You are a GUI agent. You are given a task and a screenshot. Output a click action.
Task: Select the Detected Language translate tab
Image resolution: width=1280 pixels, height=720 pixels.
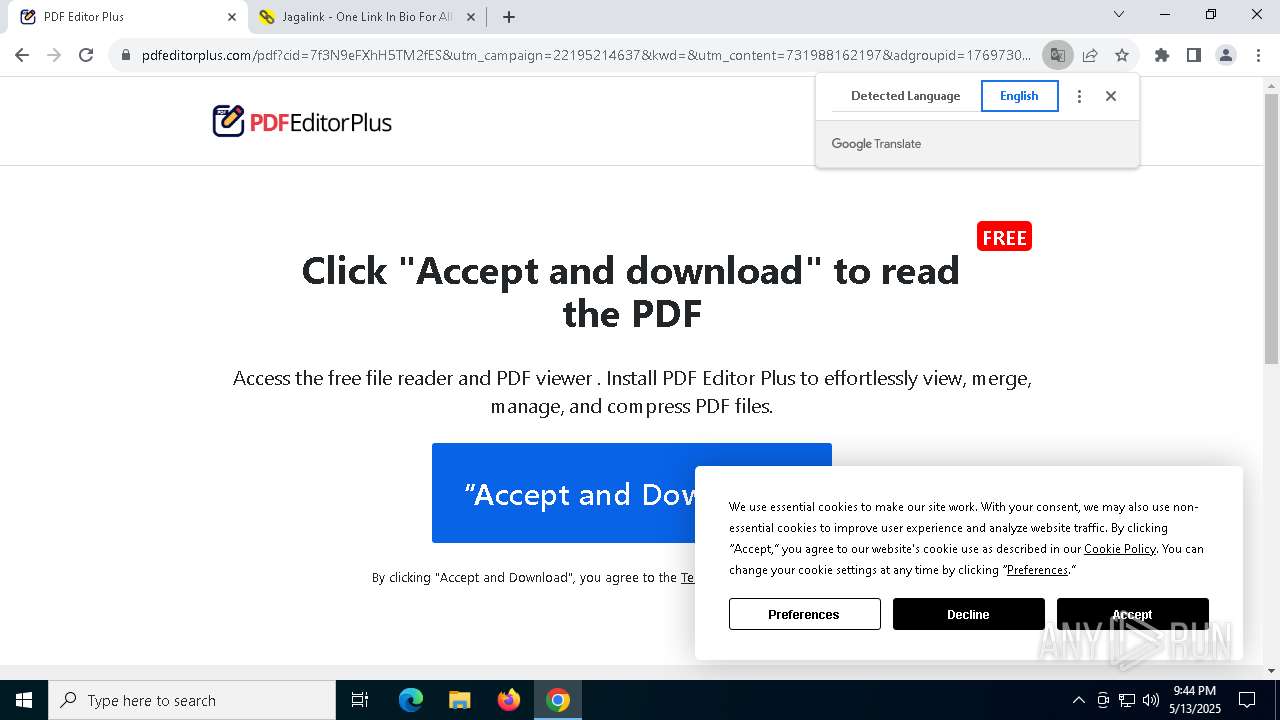pos(905,96)
